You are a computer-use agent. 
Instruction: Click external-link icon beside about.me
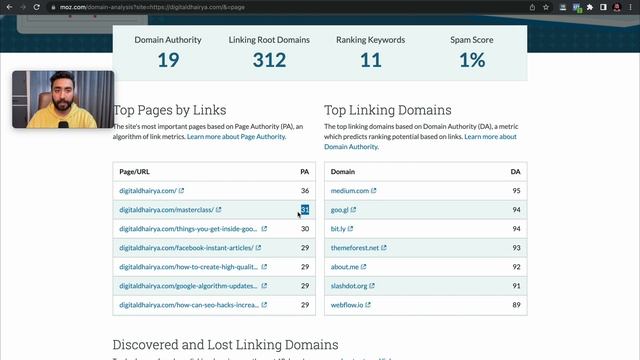coord(363,267)
